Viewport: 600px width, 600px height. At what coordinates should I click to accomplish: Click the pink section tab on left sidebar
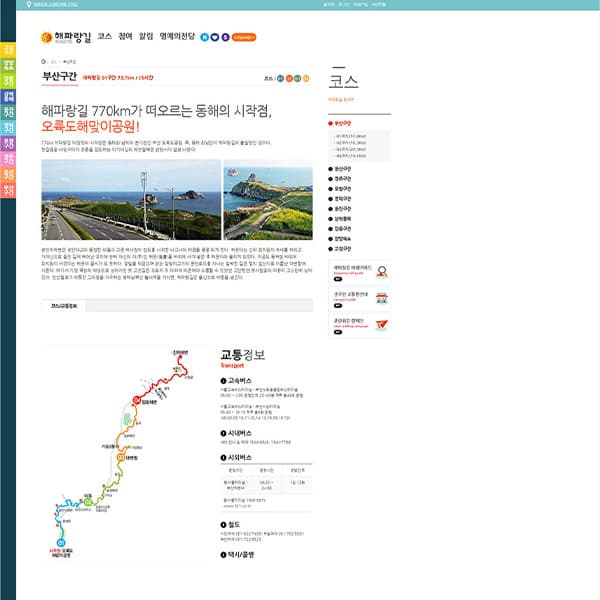8,159
